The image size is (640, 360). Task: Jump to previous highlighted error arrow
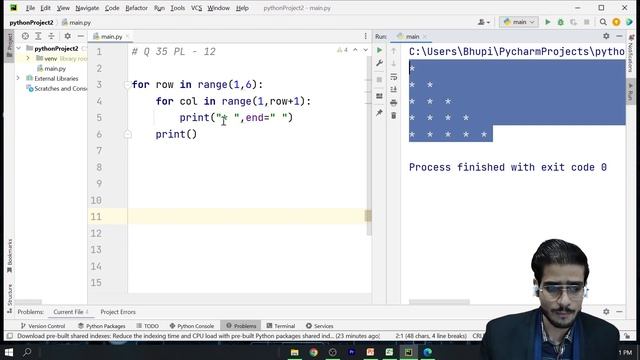pyautogui.click(x=355, y=50)
